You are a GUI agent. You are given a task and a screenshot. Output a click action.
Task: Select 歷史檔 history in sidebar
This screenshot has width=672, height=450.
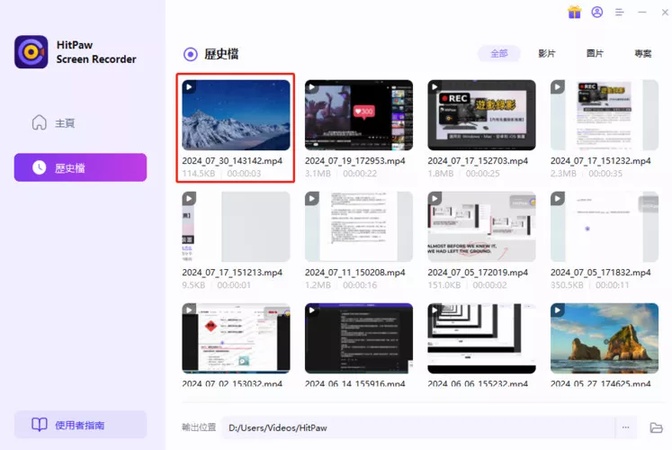(x=80, y=167)
